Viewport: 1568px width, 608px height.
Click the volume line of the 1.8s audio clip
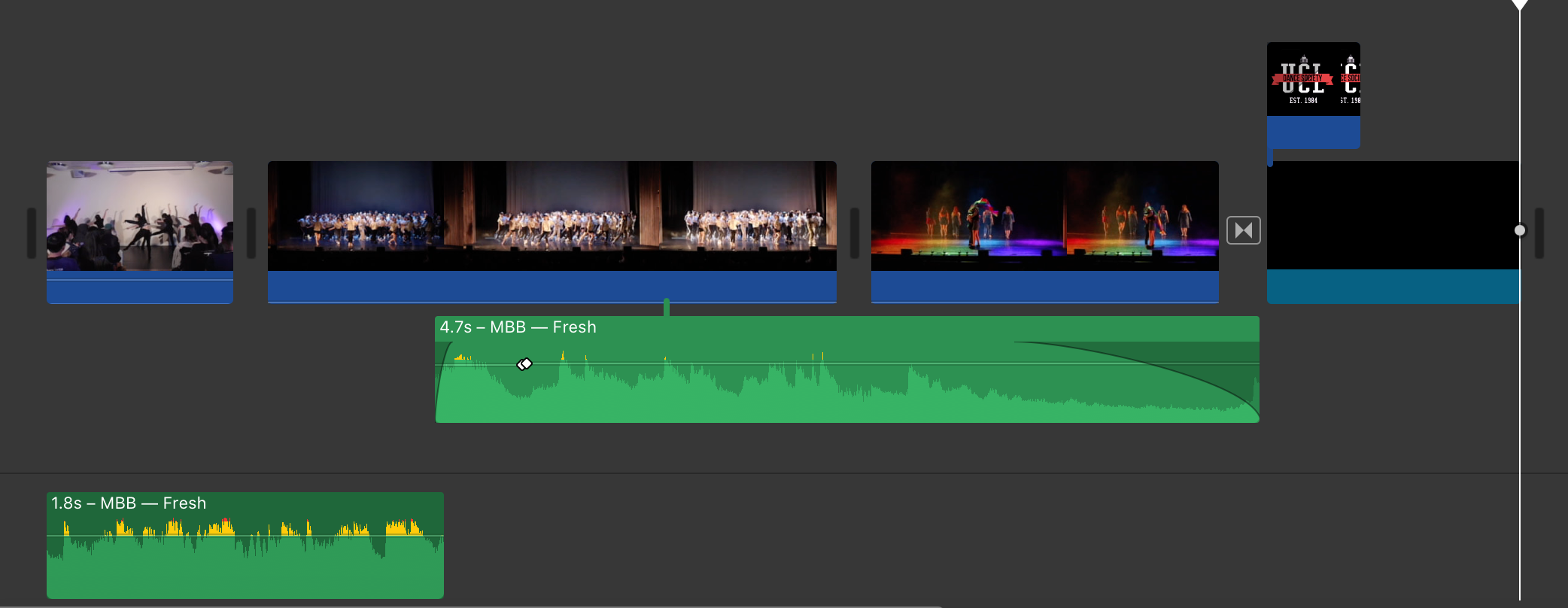tap(245, 536)
